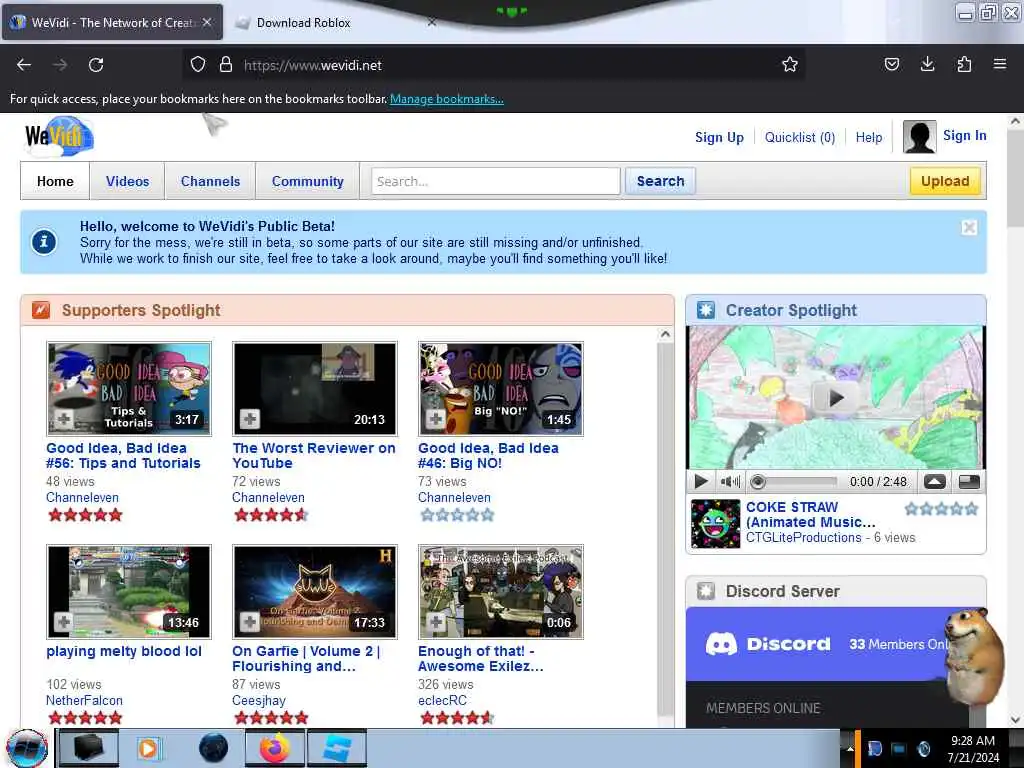Open the extensions puzzle icon
This screenshot has width=1024, height=768.
(x=964, y=64)
